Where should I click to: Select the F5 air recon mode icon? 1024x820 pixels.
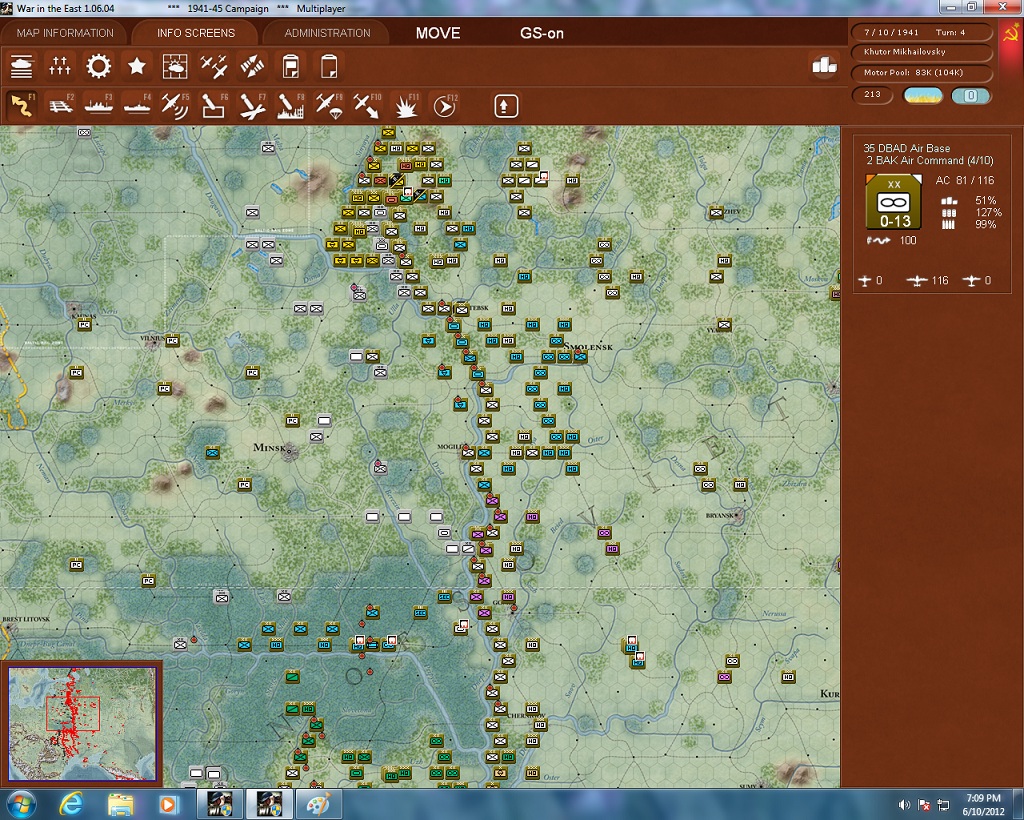(x=175, y=106)
